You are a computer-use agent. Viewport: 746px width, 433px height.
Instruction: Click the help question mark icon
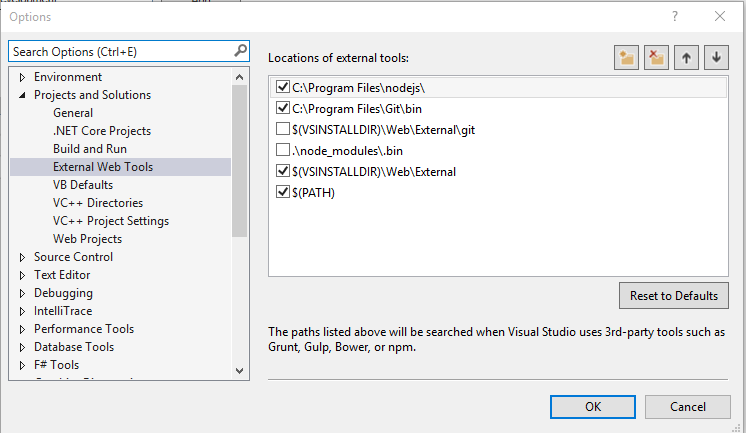coord(675,16)
